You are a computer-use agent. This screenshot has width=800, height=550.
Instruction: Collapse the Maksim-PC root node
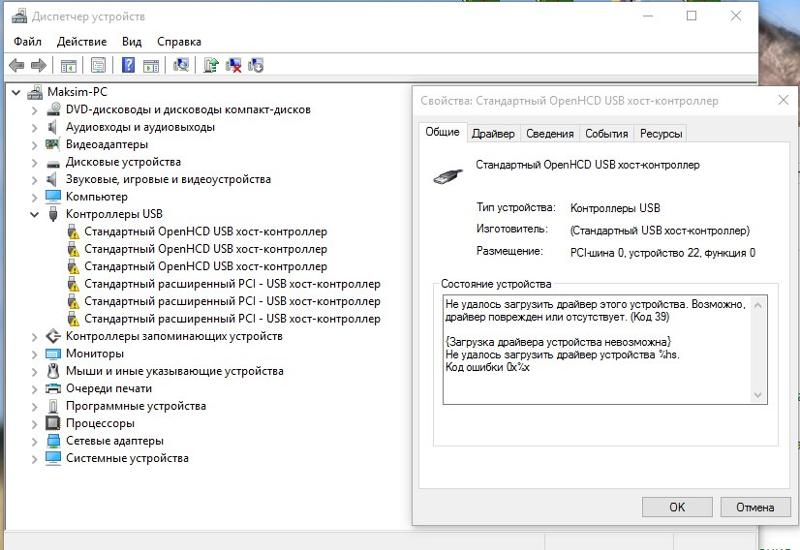(16, 92)
